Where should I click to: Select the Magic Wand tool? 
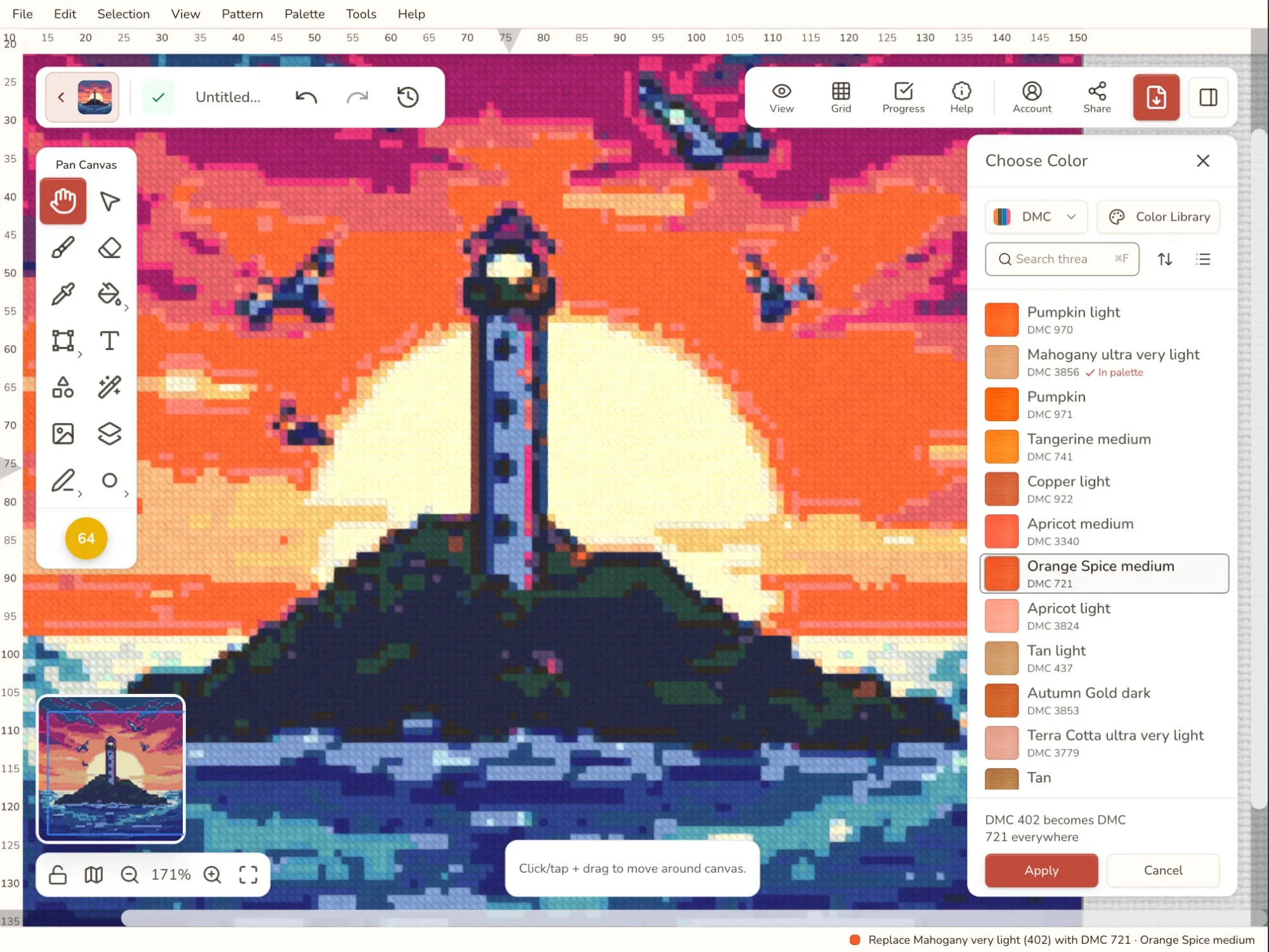point(109,387)
